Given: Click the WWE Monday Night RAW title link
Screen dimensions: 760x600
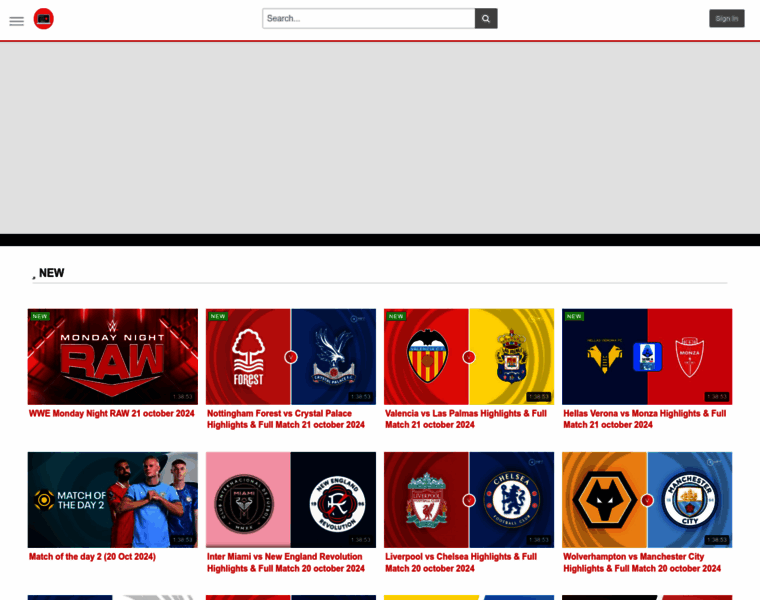Looking at the screenshot, I should click(111, 413).
